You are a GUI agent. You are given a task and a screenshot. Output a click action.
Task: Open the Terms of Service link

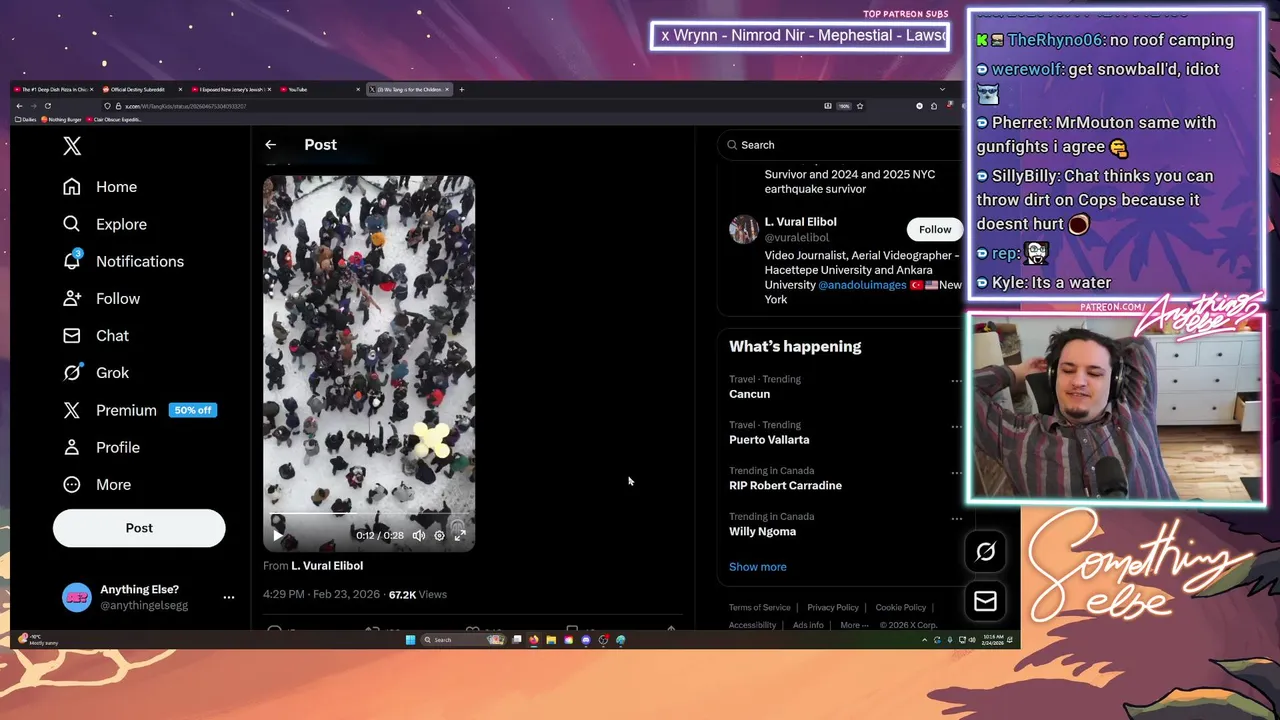click(759, 608)
